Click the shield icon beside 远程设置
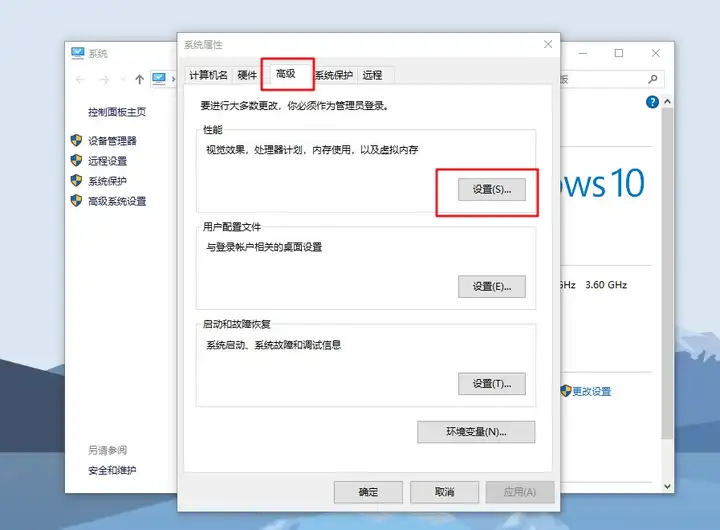Screen dimensions: 720x530 [x=76, y=160]
